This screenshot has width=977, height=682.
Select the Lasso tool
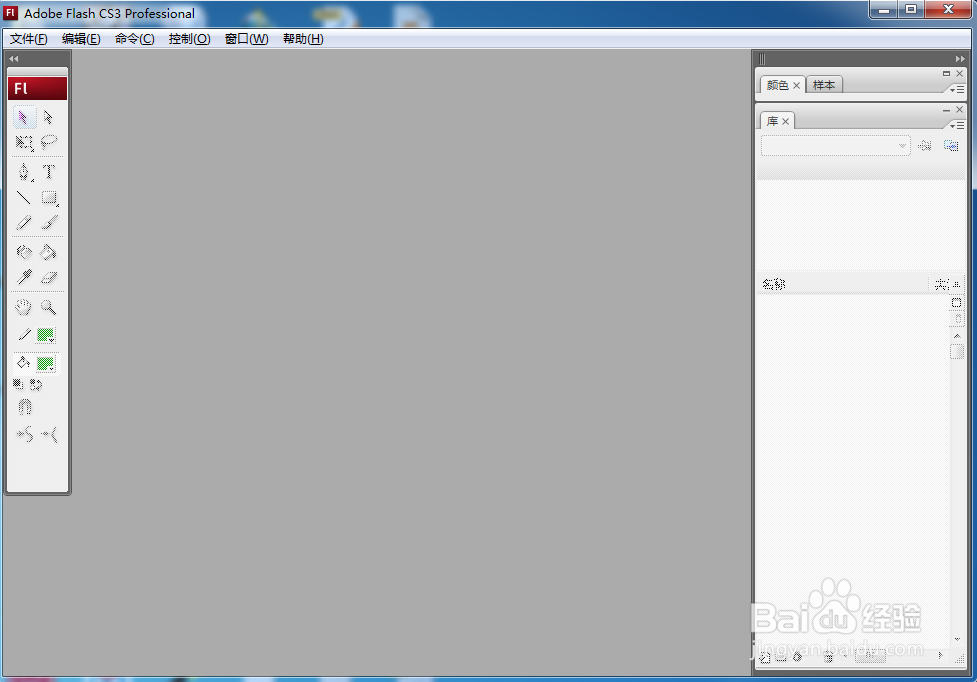click(x=49, y=143)
